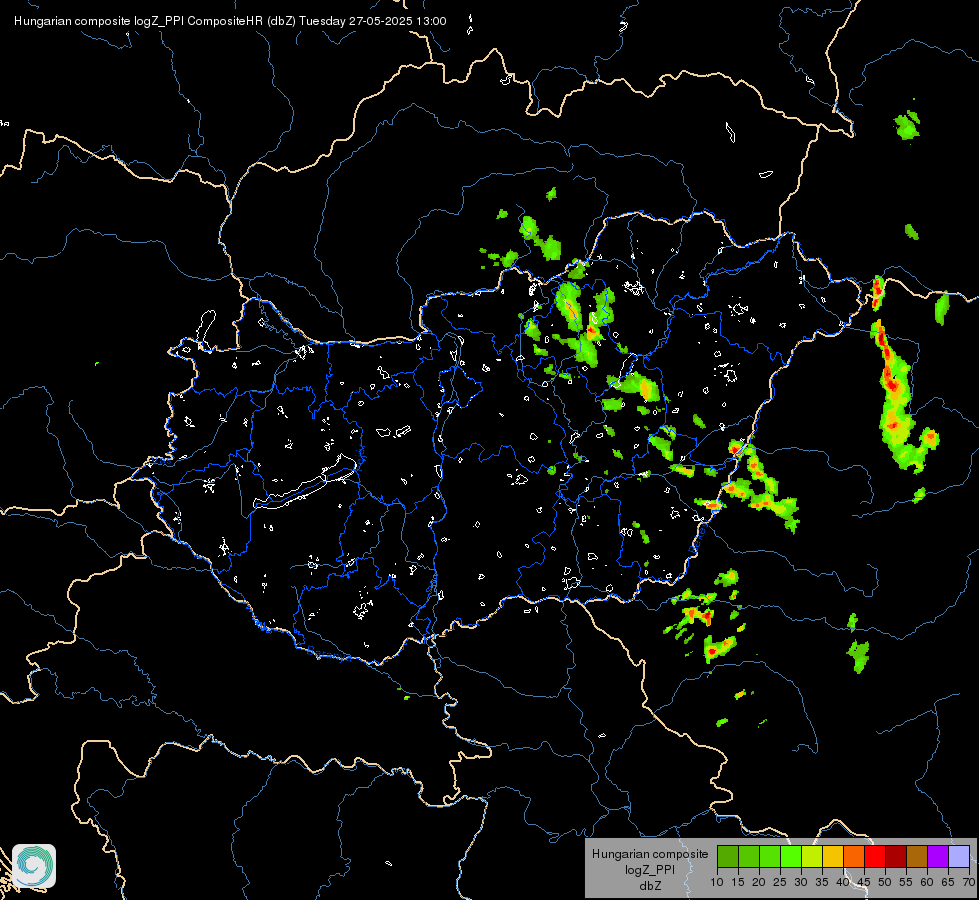Click the legend scale value '30'

(x=801, y=883)
